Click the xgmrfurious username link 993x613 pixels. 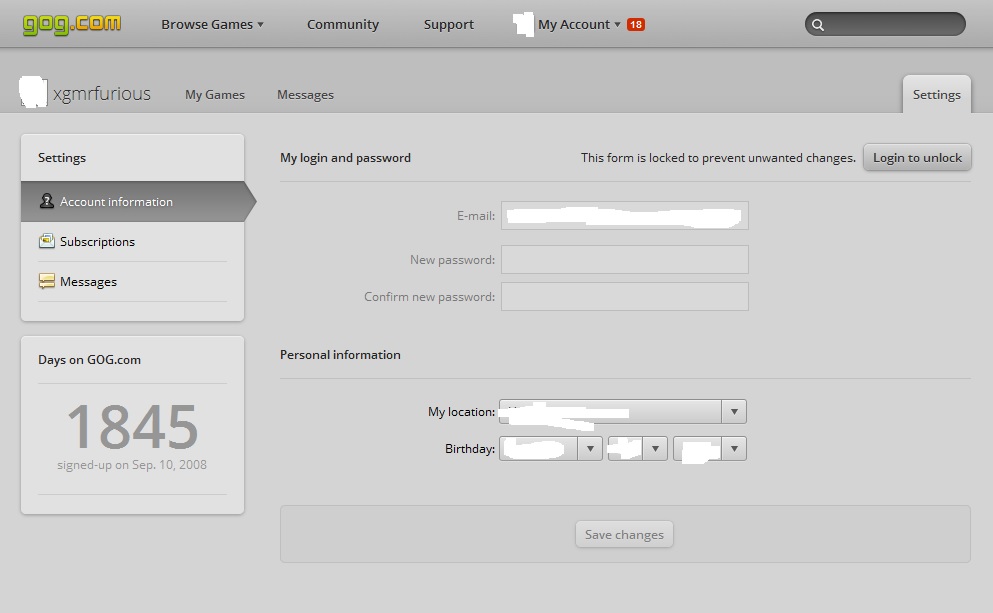click(102, 94)
